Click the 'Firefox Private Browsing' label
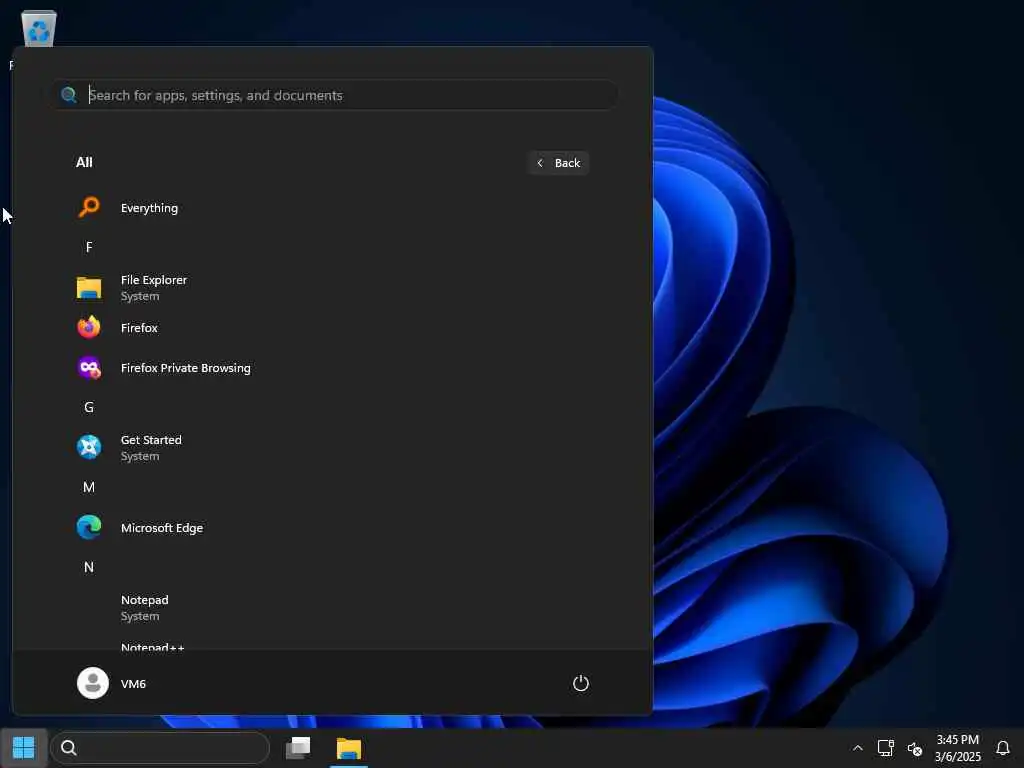Screen dimensions: 1024x768 [185, 368]
